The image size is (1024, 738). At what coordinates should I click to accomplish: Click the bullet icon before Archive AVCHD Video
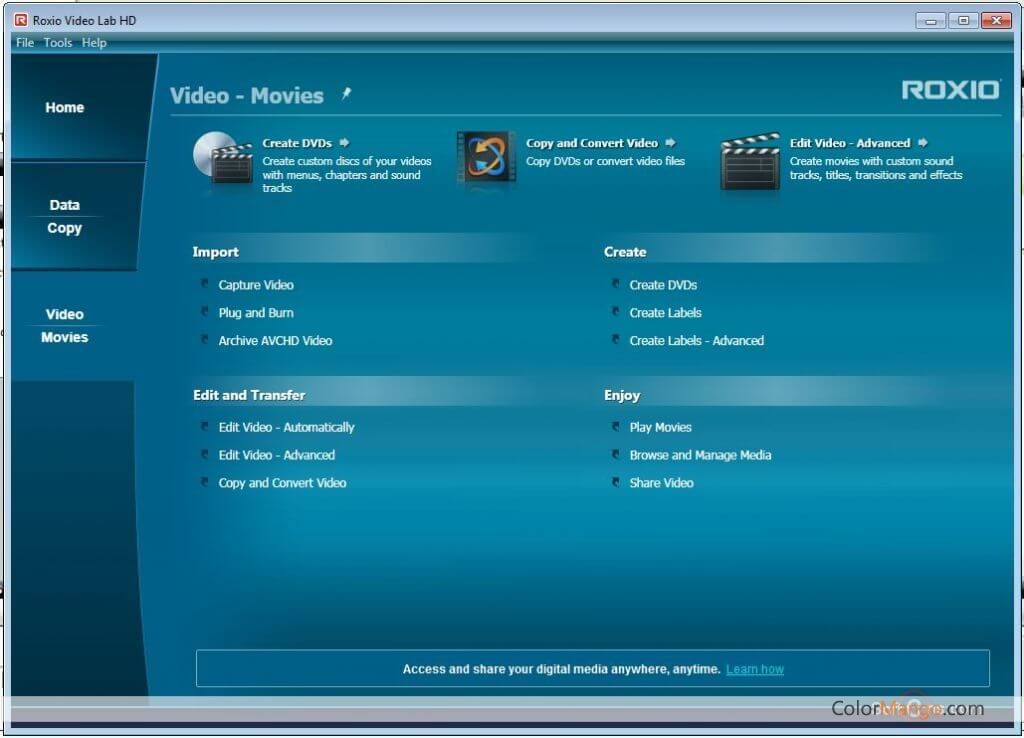[204, 340]
